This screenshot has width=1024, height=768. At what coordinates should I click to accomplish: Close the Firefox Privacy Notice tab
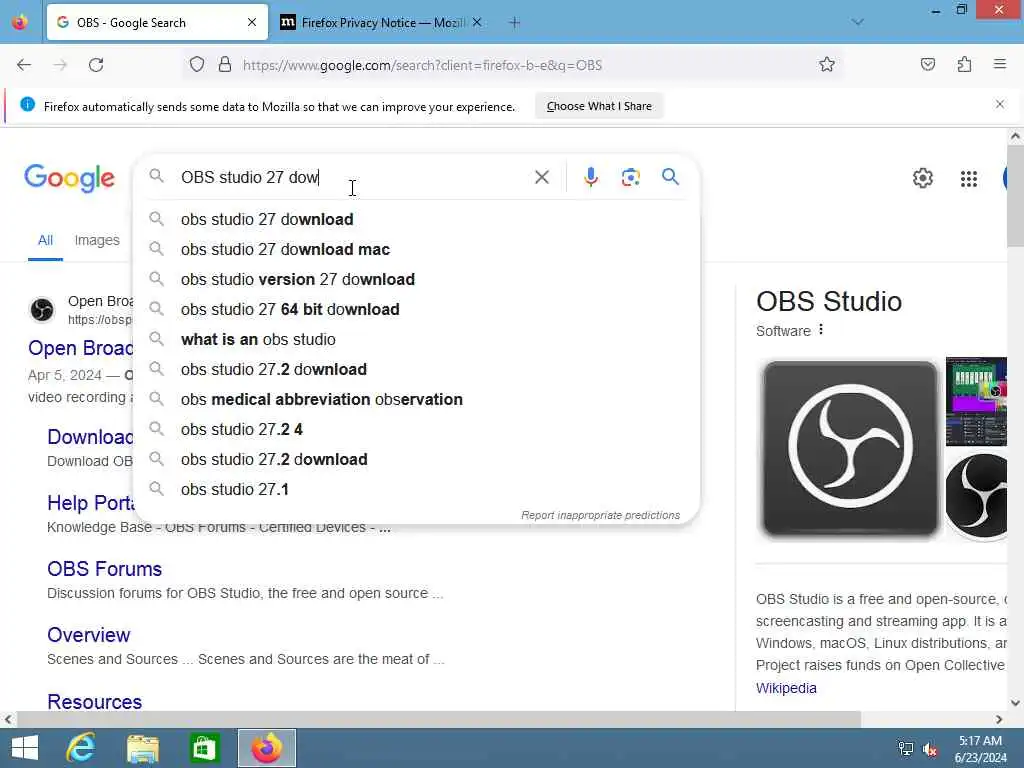[477, 22]
